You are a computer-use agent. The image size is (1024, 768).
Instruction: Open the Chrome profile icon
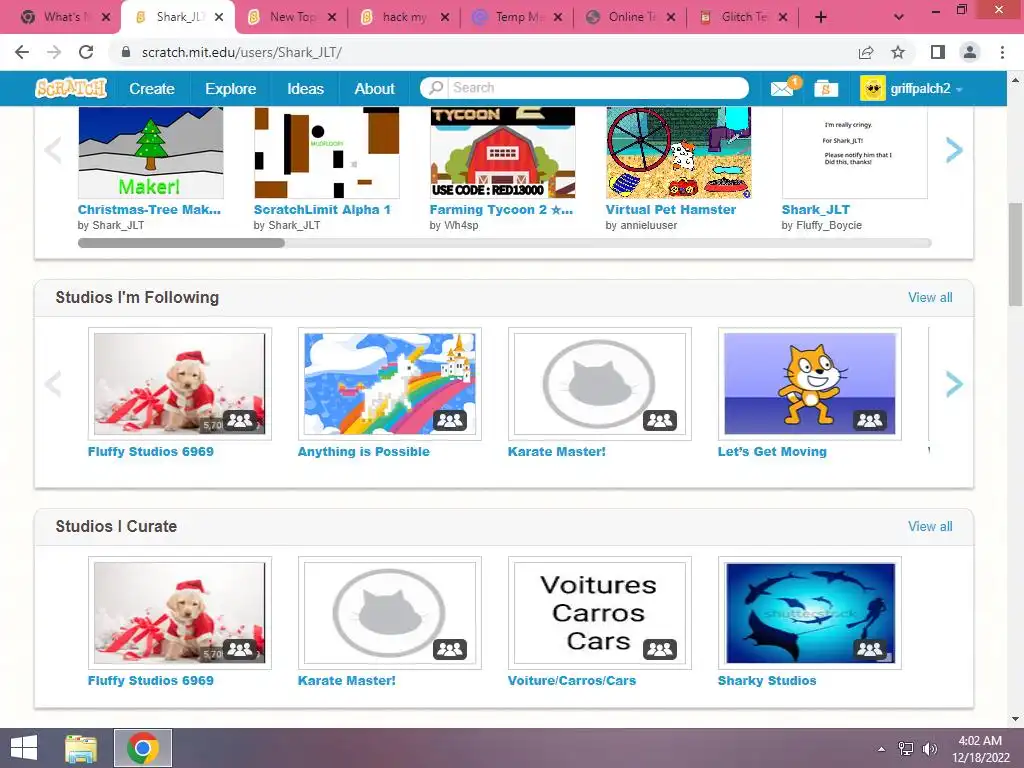970,52
